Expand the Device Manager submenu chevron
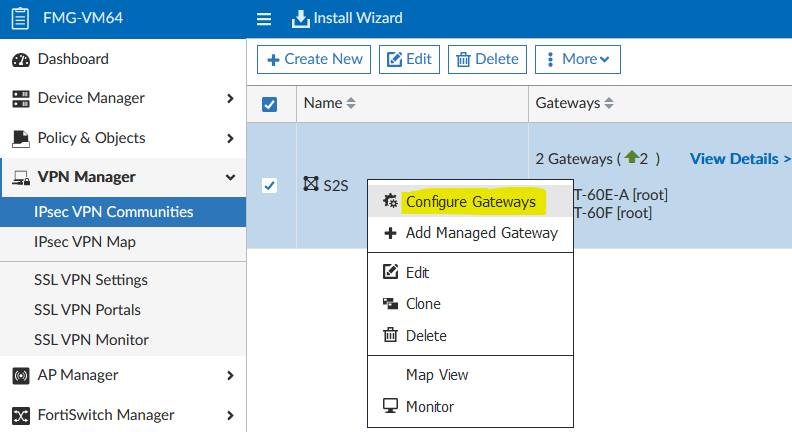 click(x=230, y=99)
